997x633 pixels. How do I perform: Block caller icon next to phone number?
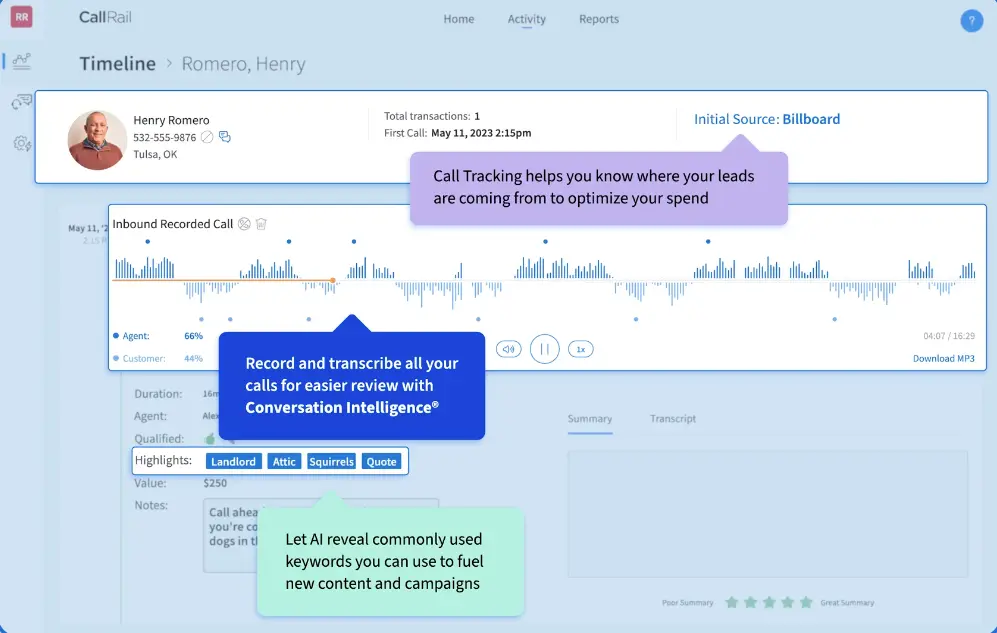point(207,137)
